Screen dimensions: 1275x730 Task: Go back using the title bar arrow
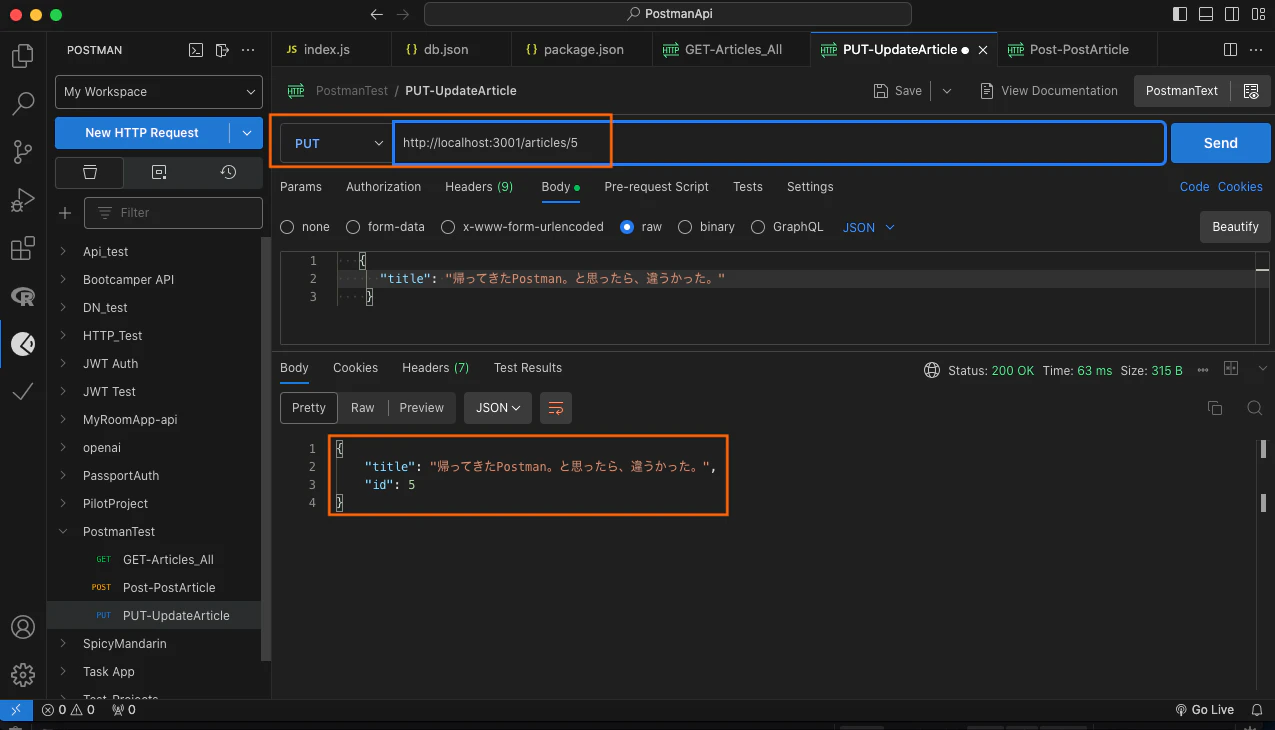tap(377, 14)
